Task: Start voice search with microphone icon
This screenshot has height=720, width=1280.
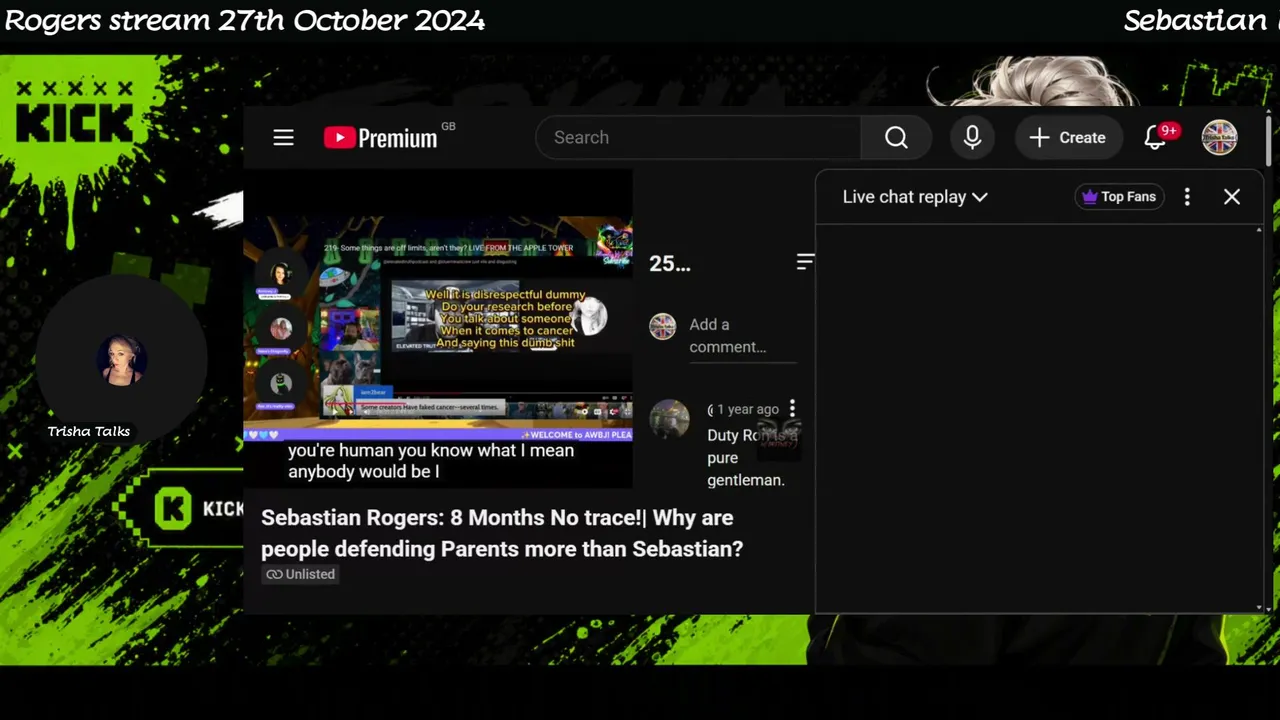Action: (972, 138)
